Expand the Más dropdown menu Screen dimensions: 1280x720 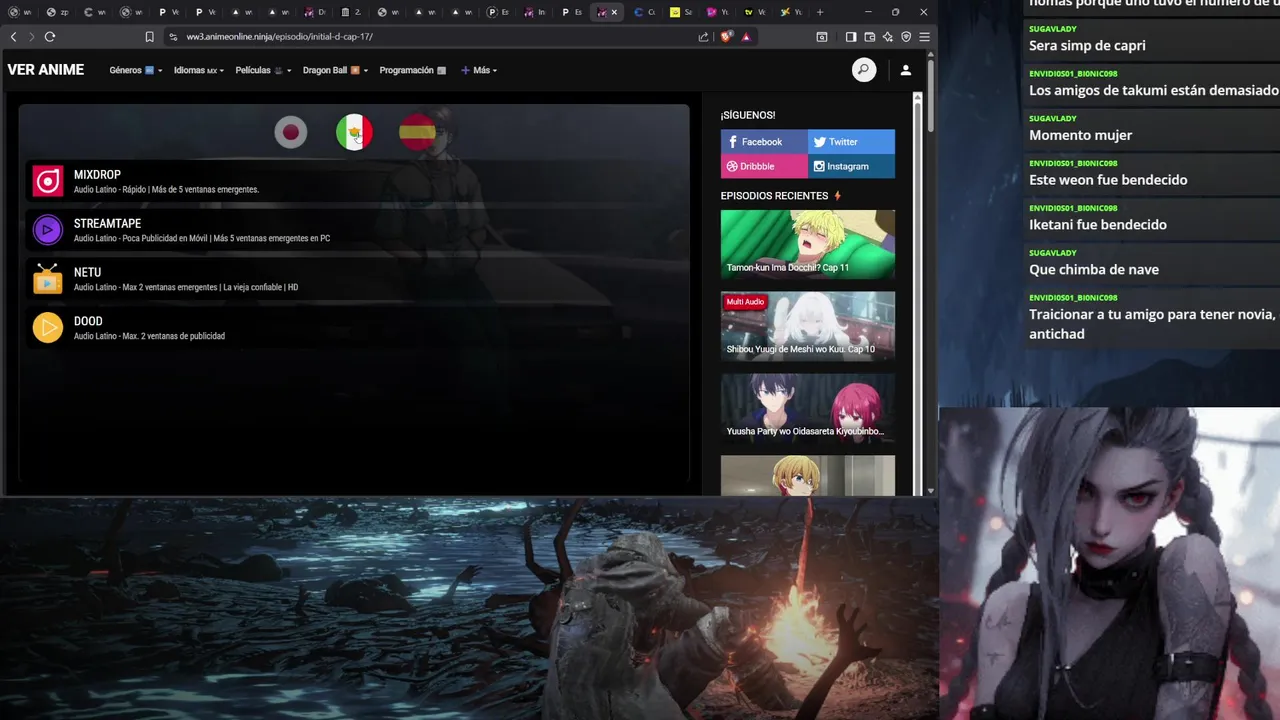(479, 70)
